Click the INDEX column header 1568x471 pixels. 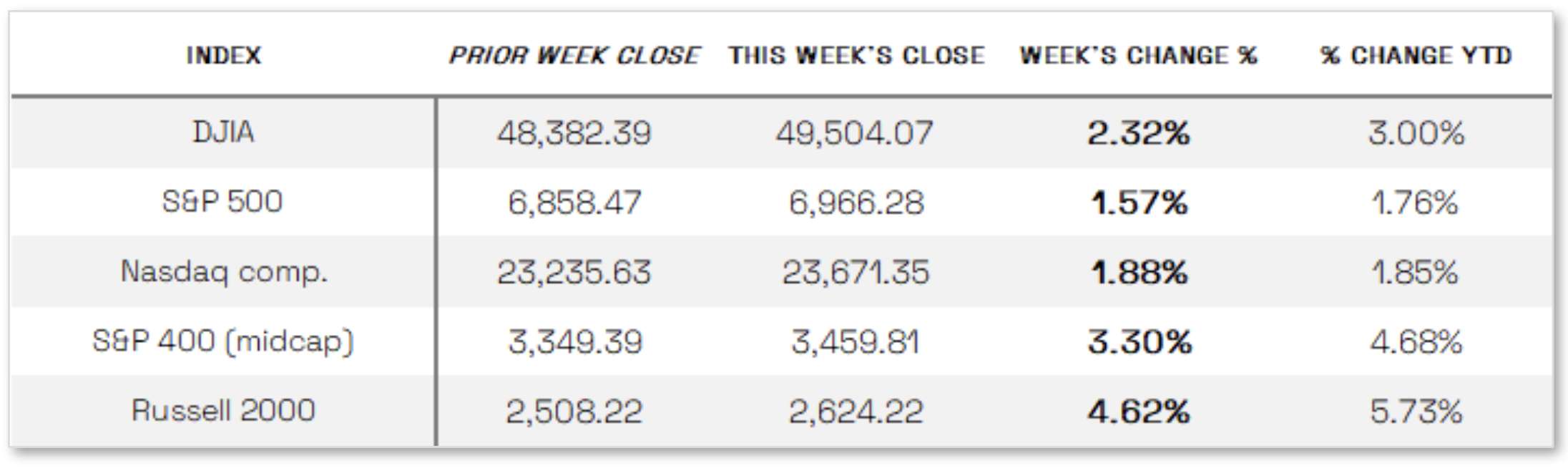[x=223, y=55]
